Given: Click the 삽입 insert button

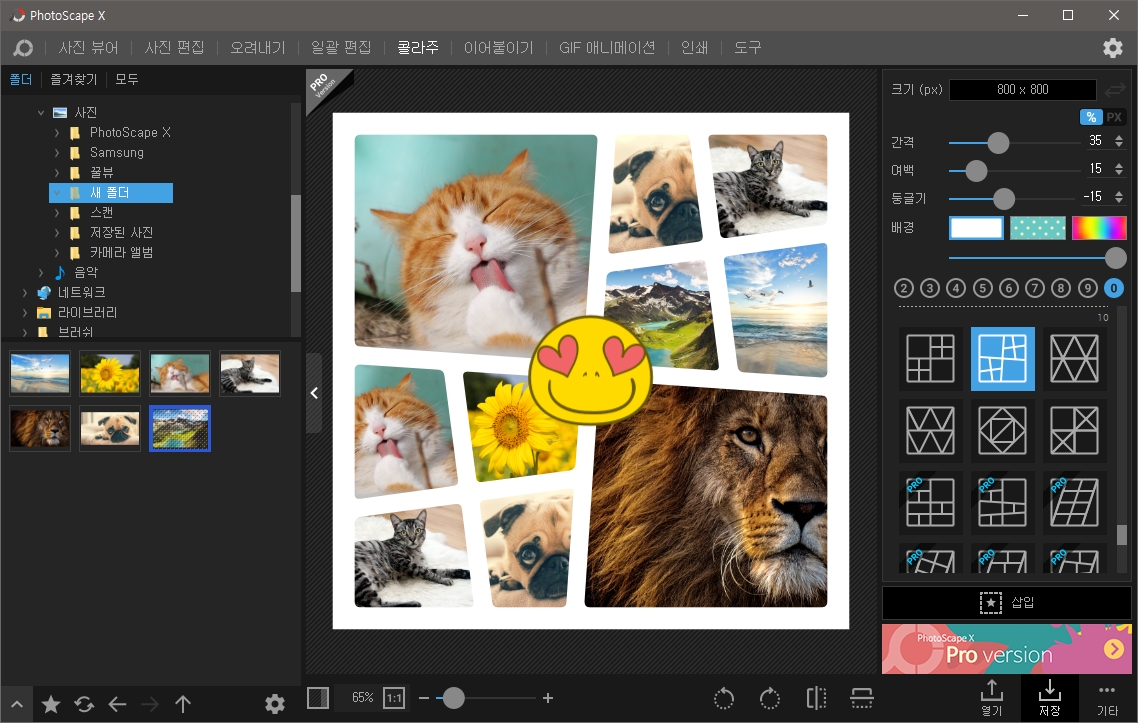Looking at the screenshot, I should coord(1007,602).
